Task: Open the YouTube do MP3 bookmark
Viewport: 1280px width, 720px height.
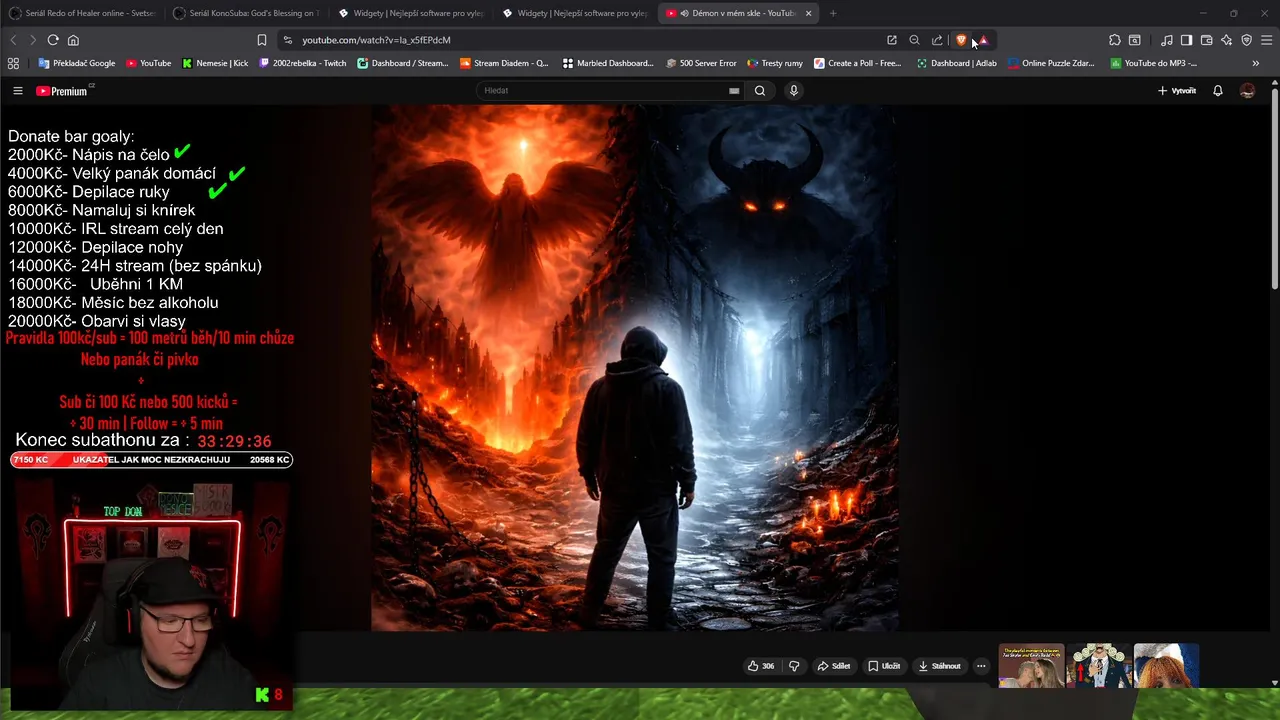Action: coord(1153,63)
